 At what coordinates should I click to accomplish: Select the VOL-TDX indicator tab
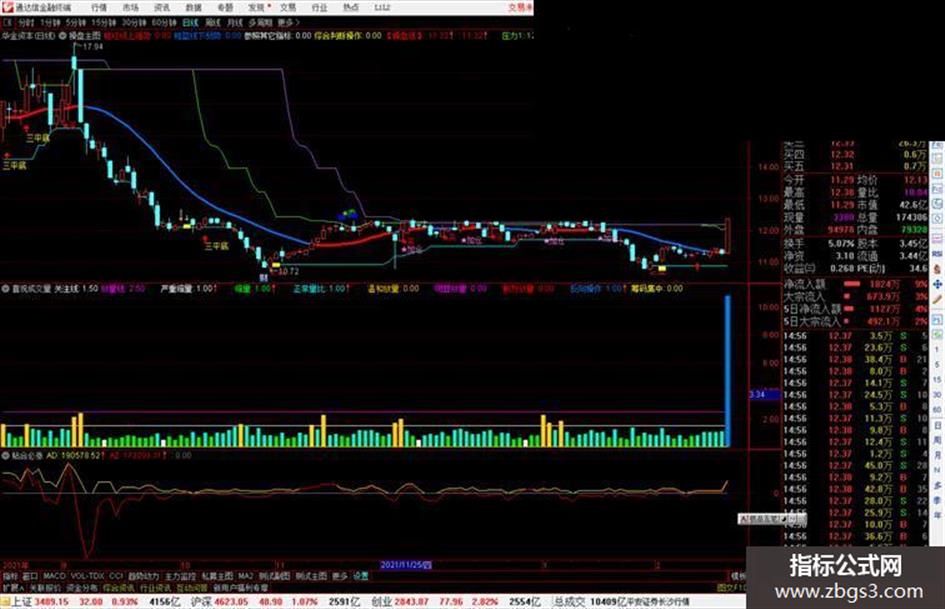[x=87, y=576]
